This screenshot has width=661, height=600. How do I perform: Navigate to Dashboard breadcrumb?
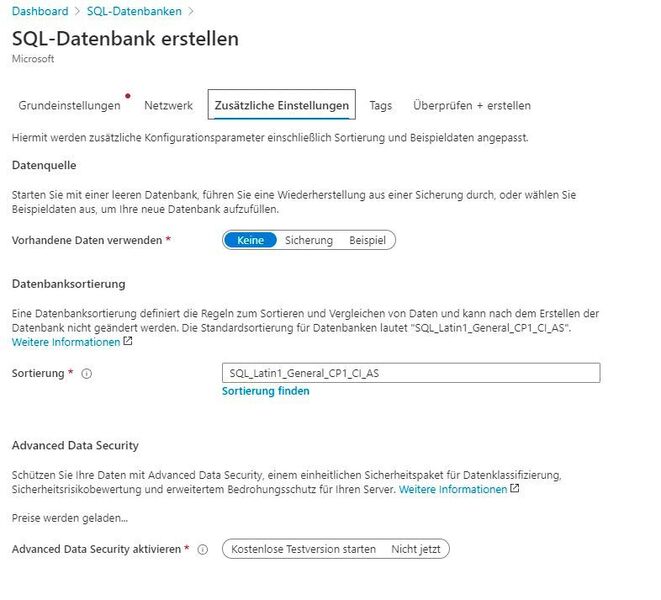tap(40, 11)
